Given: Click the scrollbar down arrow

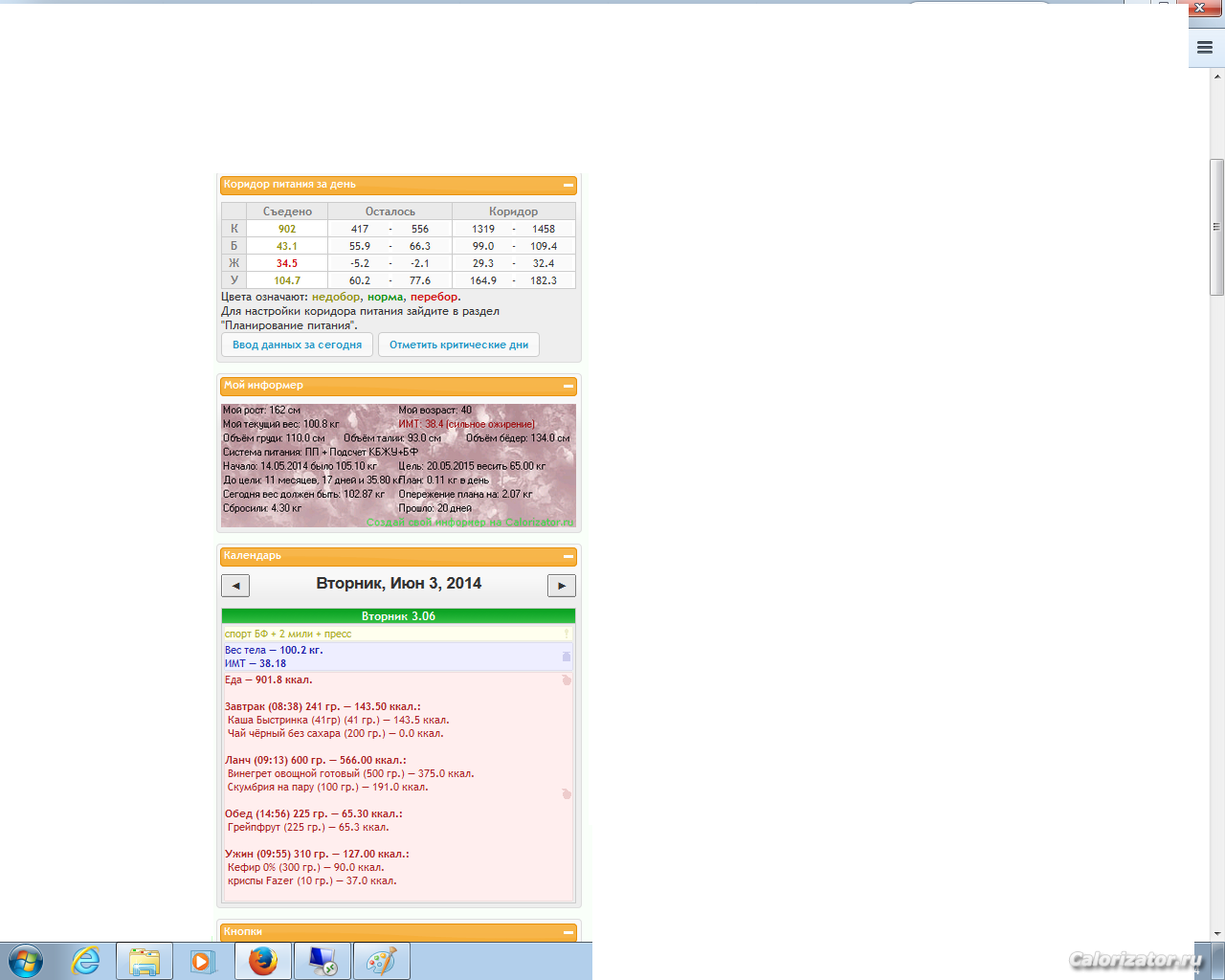Looking at the screenshot, I should coord(1217,934).
